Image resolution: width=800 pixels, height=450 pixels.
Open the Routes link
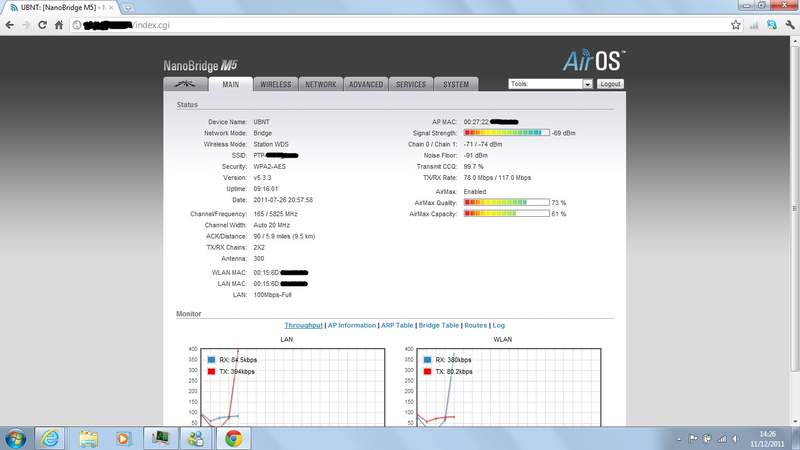pos(476,325)
